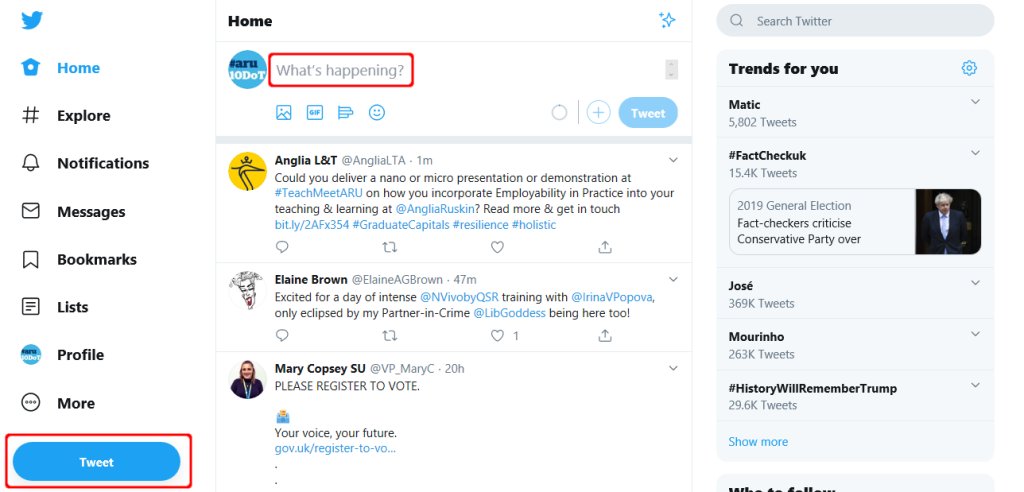Open Lists from the sidebar

click(55, 307)
